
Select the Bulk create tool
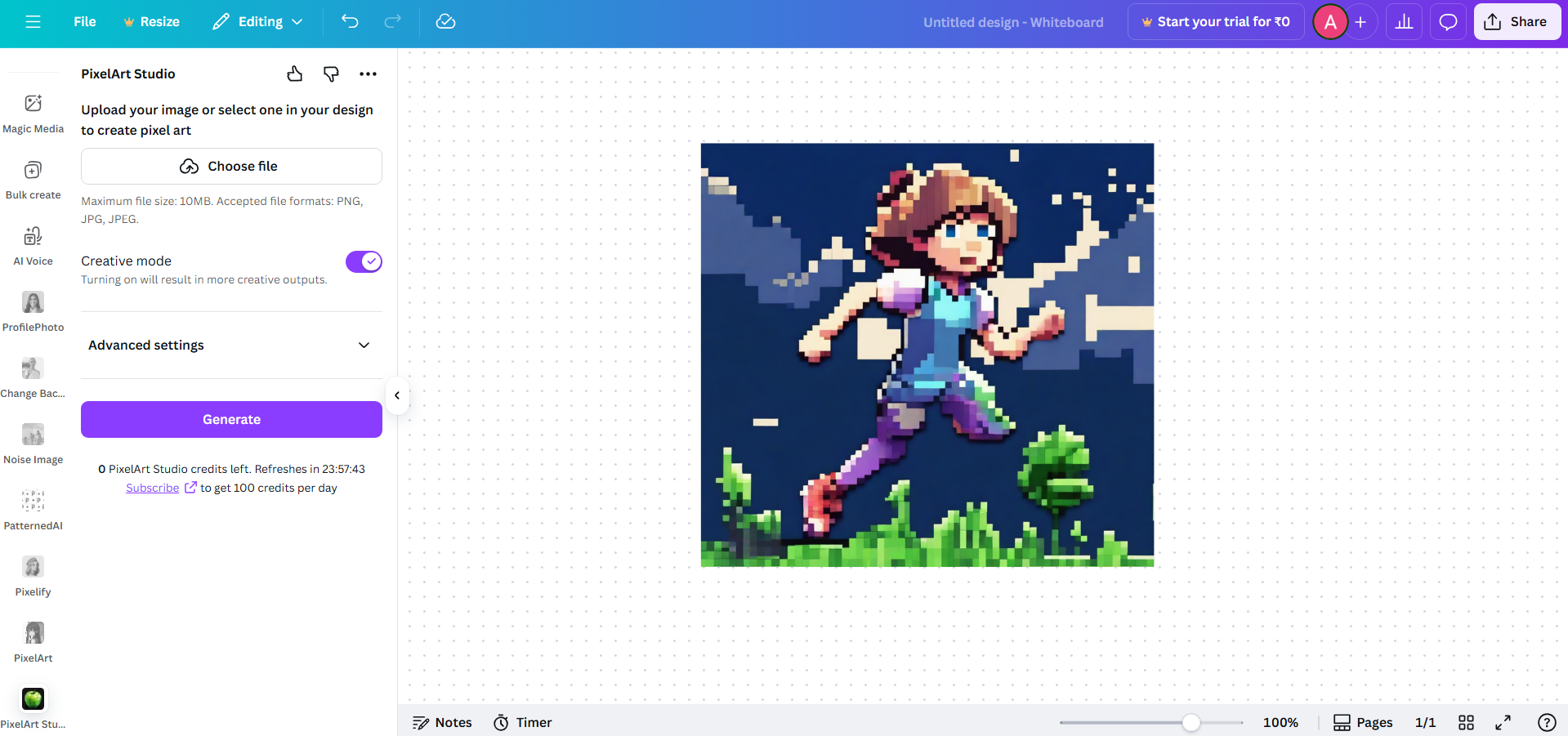coord(33,178)
